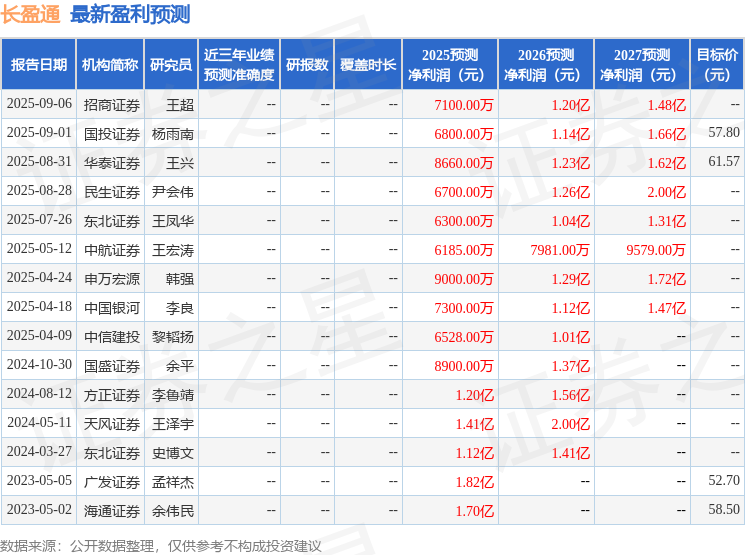Click the 报告日期 column header

(38, 65)
